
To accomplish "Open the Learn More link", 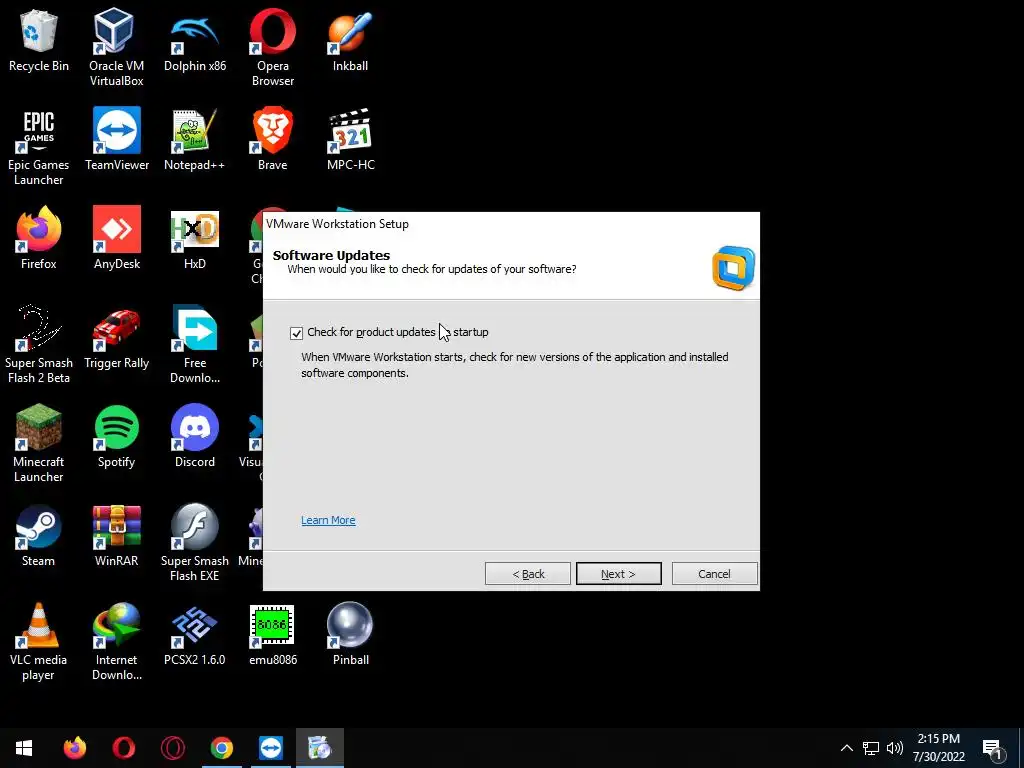I will (328, 520).
